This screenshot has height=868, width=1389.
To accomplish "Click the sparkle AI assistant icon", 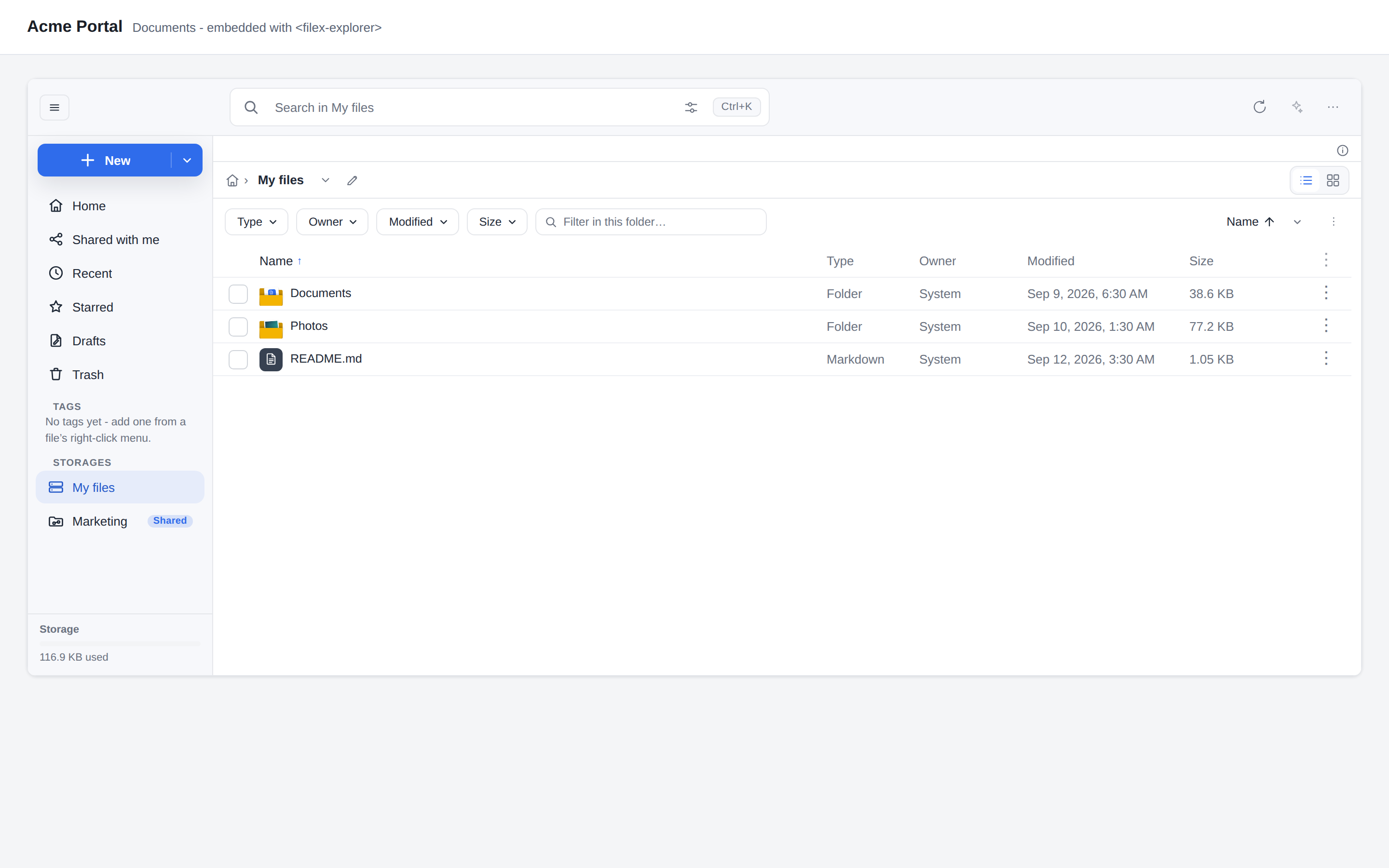I will pos(1297,107).
